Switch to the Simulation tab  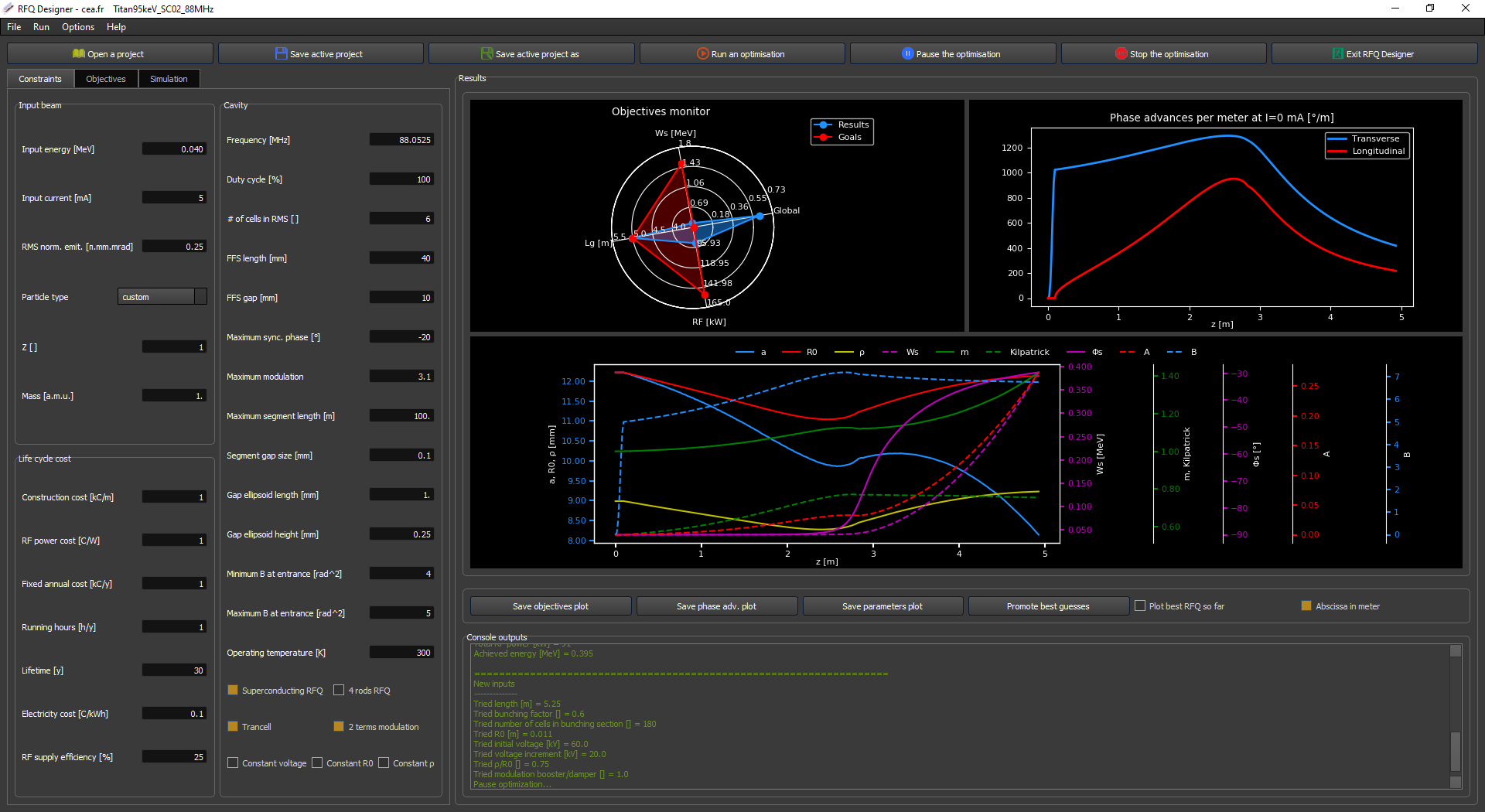pos(169,79)
